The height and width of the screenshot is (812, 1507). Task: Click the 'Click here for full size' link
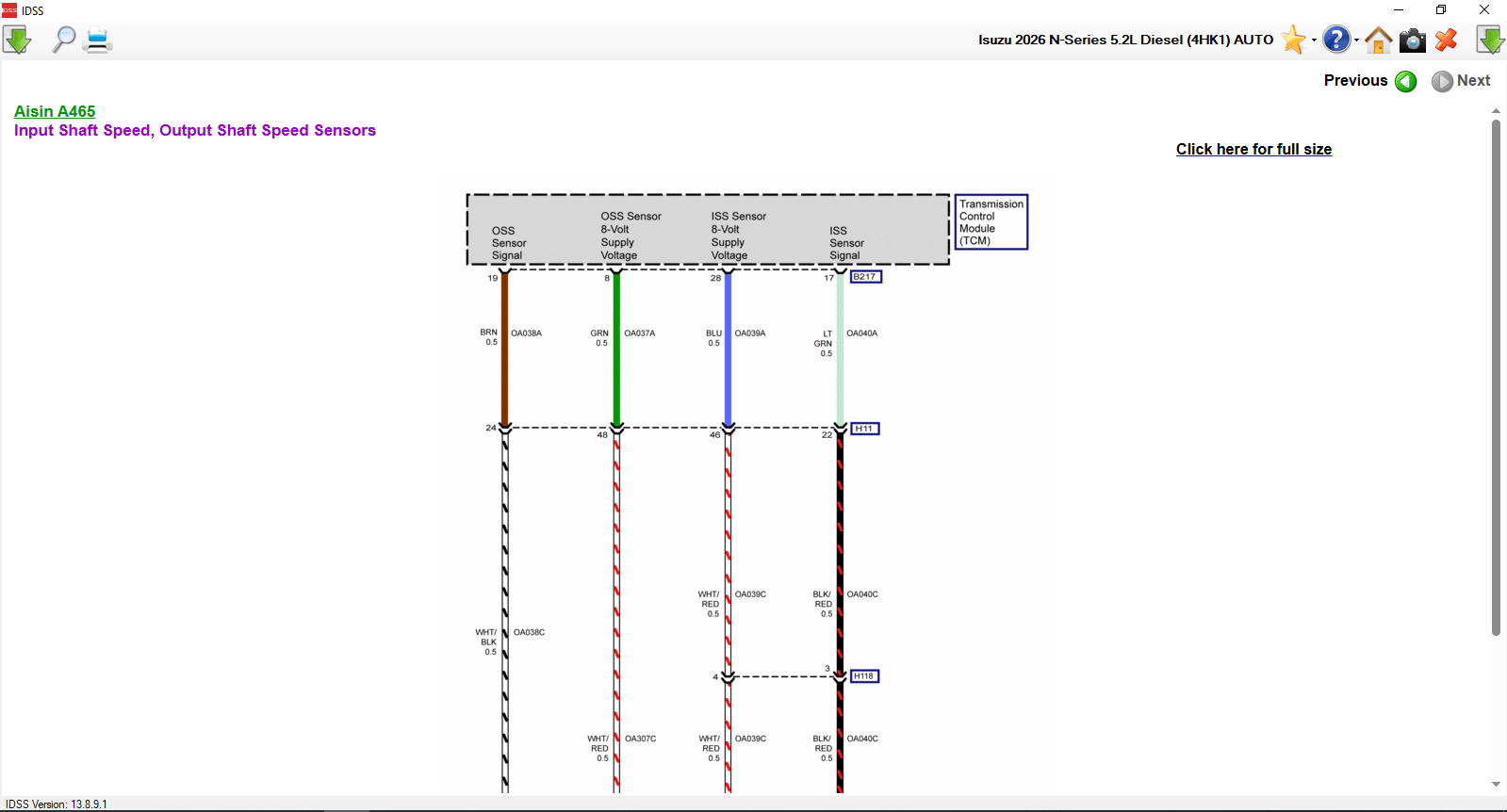pos(1253,149)
